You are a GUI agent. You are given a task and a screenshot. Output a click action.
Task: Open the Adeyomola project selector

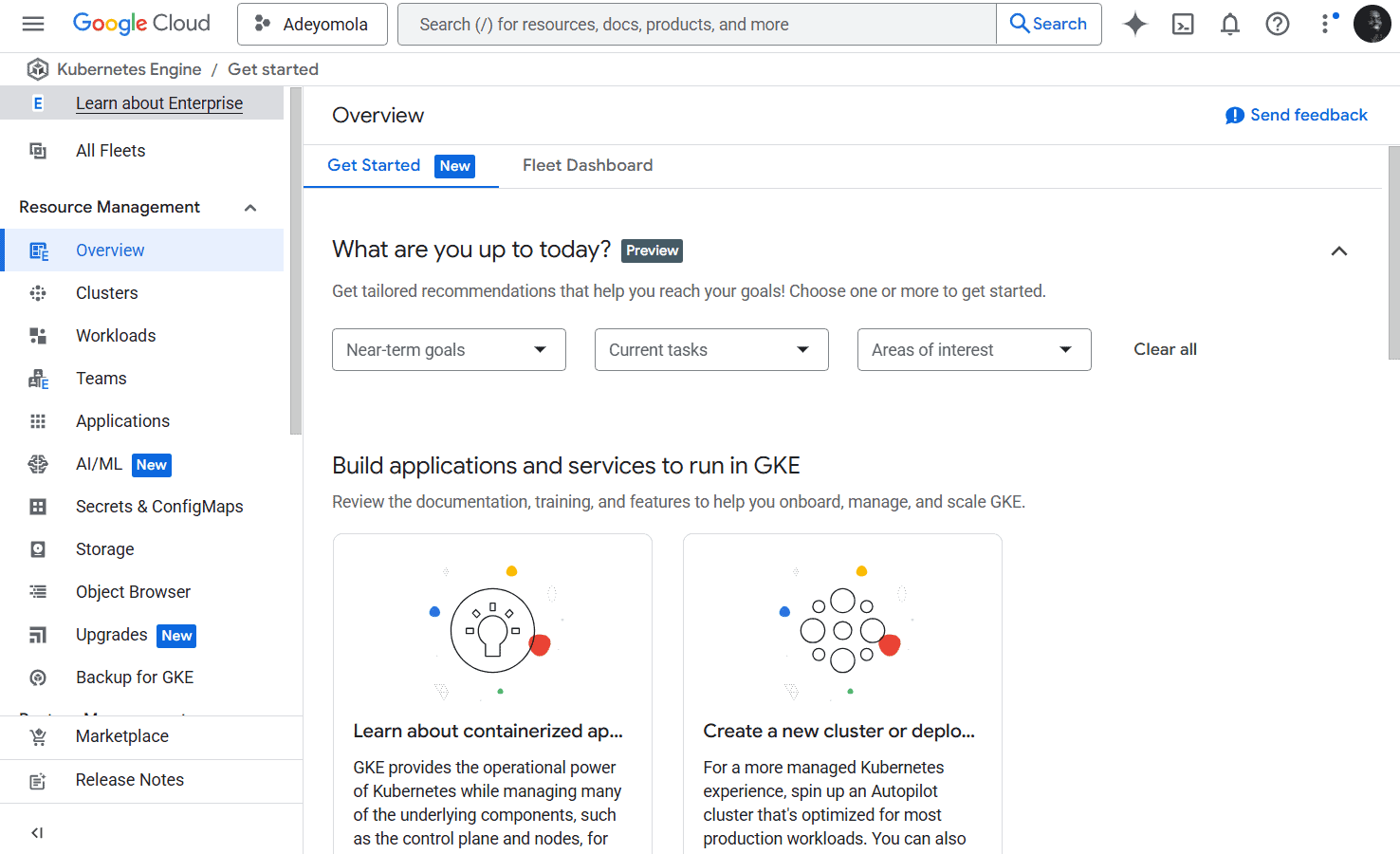[312, 24]
